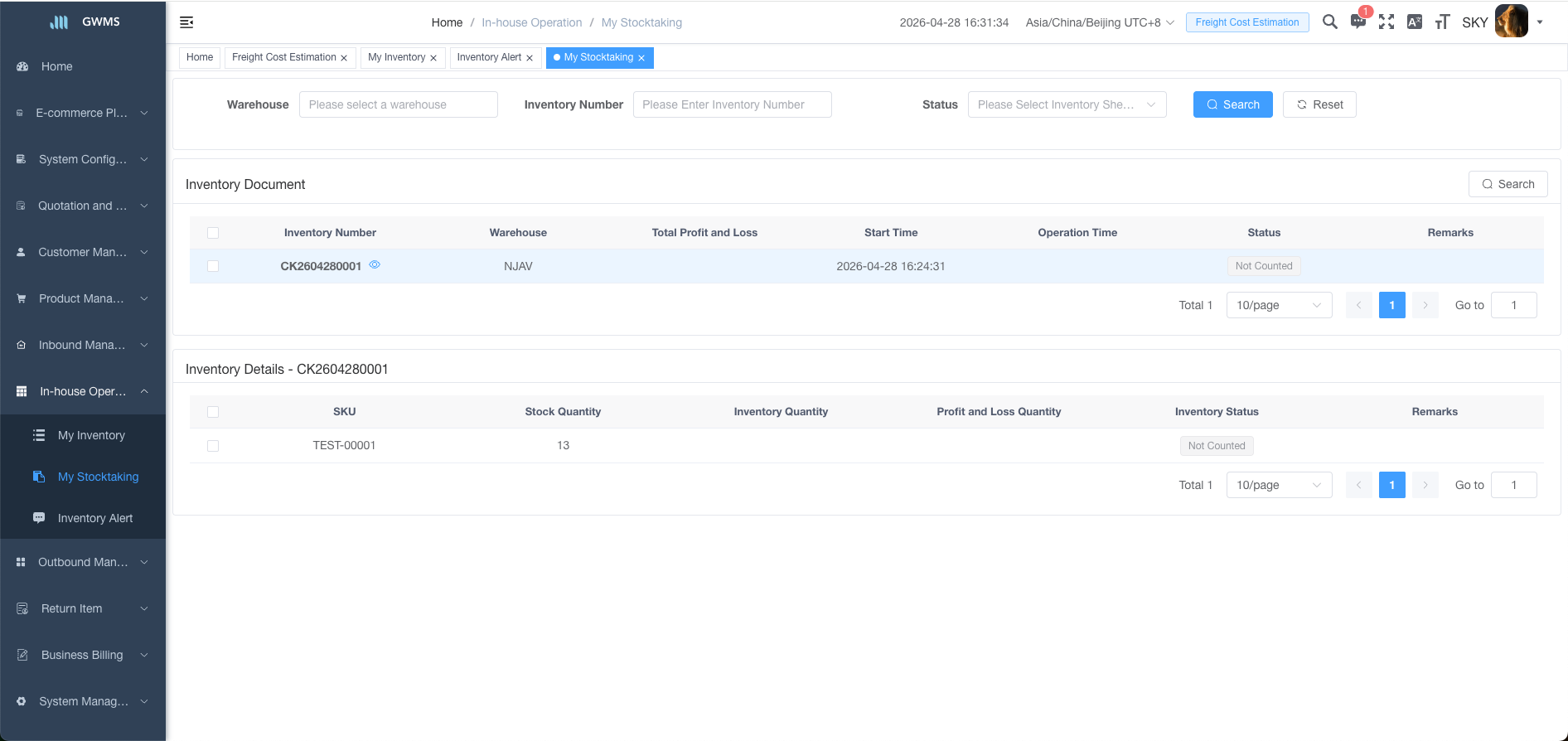Click the user avatar picture
Screen dimensions: 1568x741
point(1512,21)
